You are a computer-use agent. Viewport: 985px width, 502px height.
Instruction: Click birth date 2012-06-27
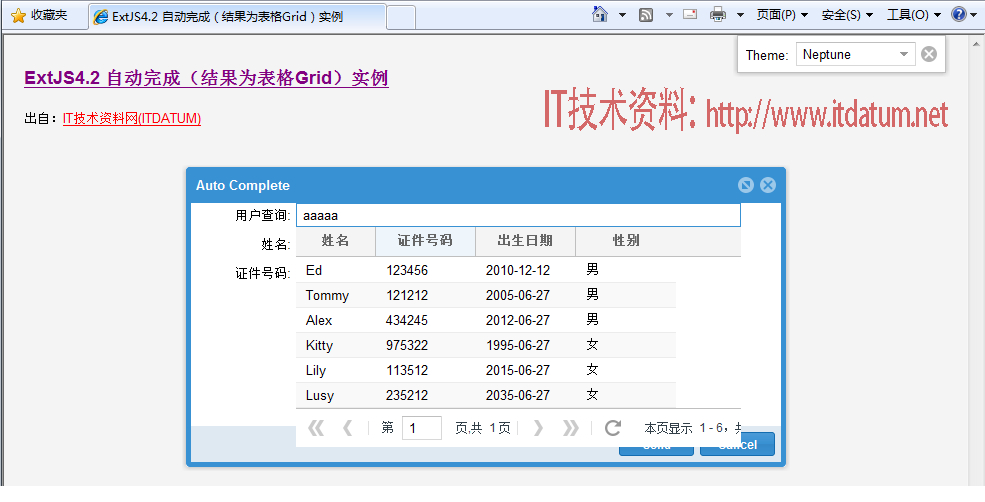(518, 320)
